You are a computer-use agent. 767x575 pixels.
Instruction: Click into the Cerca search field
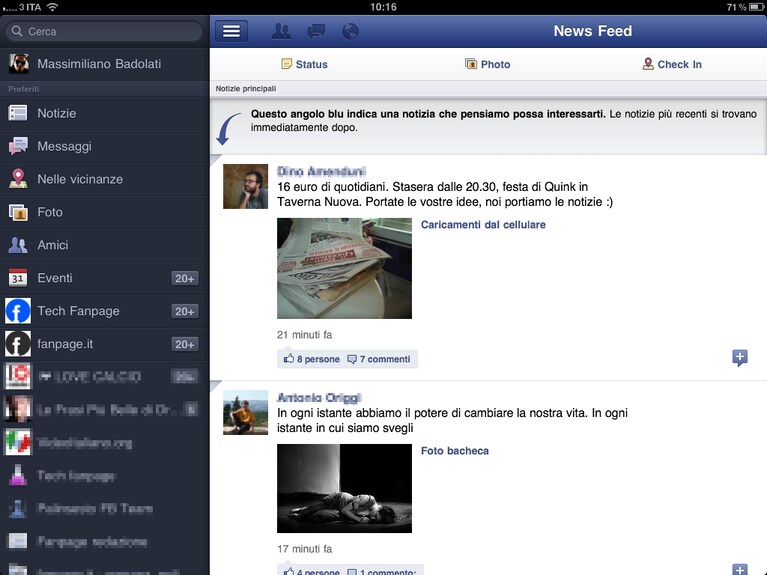coord(104,31)
